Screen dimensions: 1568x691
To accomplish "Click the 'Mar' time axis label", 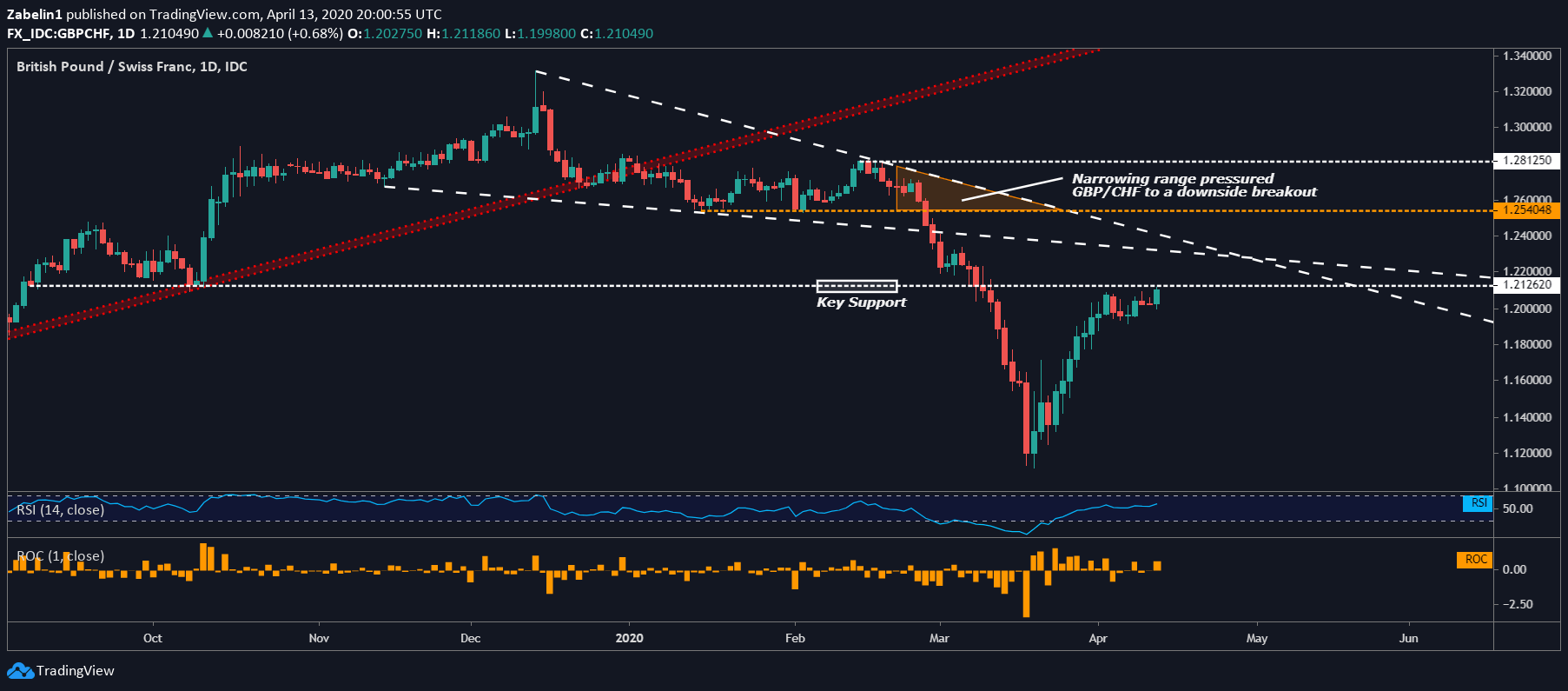I will click(x=939, y=638).
